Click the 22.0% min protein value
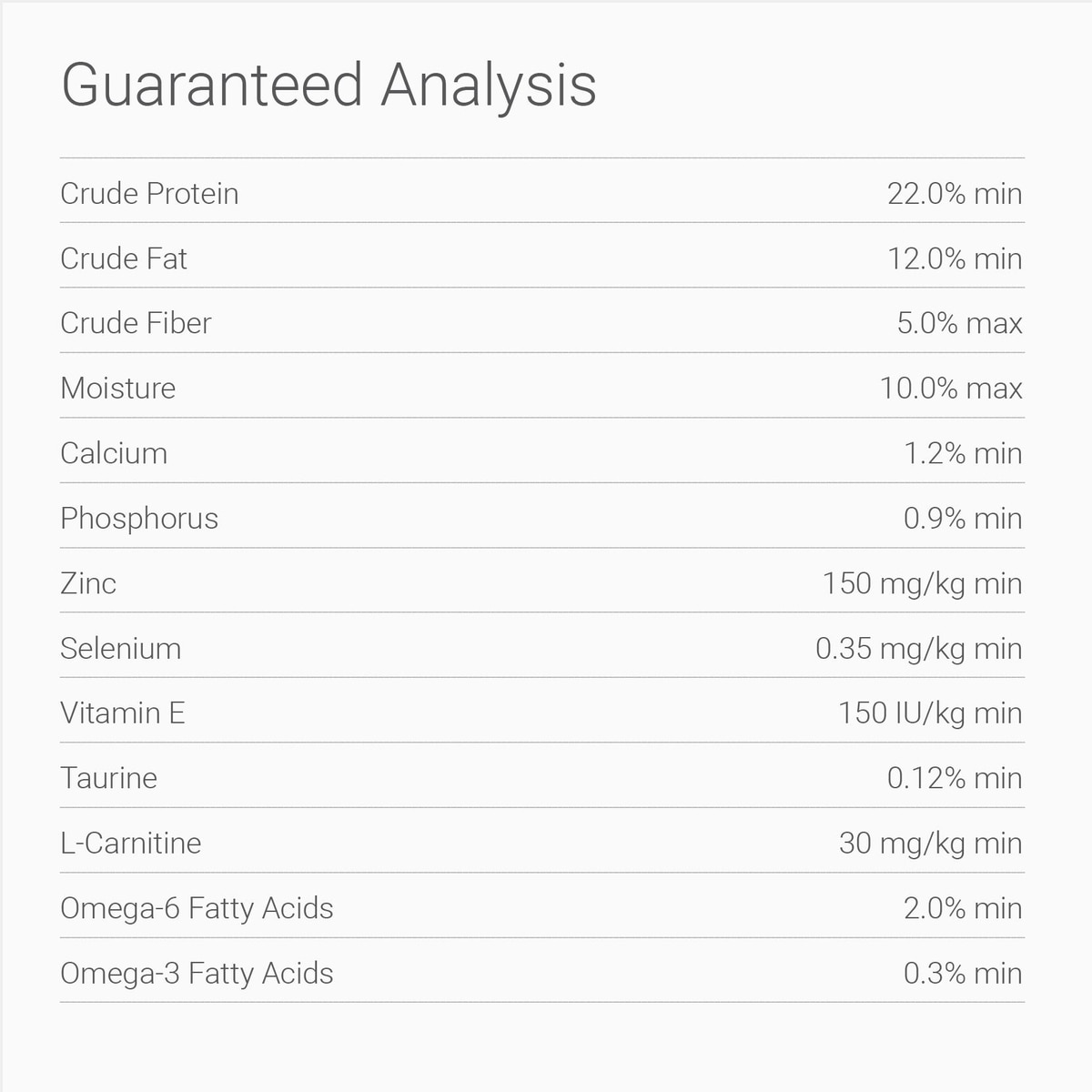This screenshot has width=1092, height=1092. click(954, 194)
